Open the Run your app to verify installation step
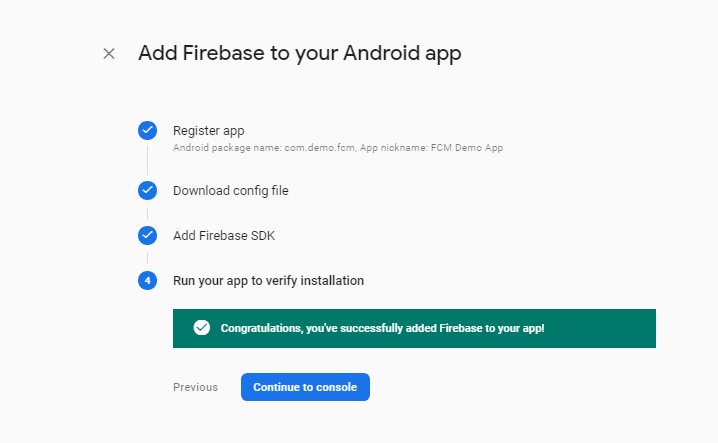This screenshot has width=718, height=443. [x=268, y=280]
